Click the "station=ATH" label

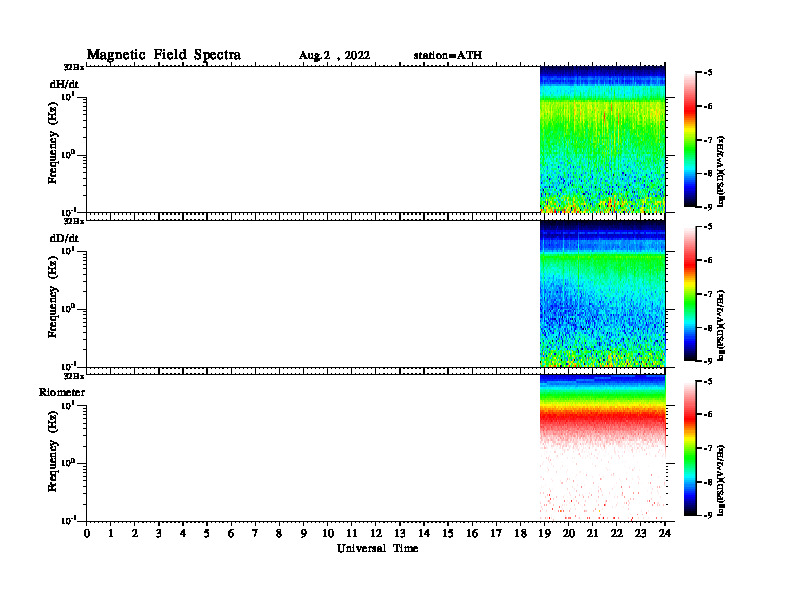[x=448, y=55]
